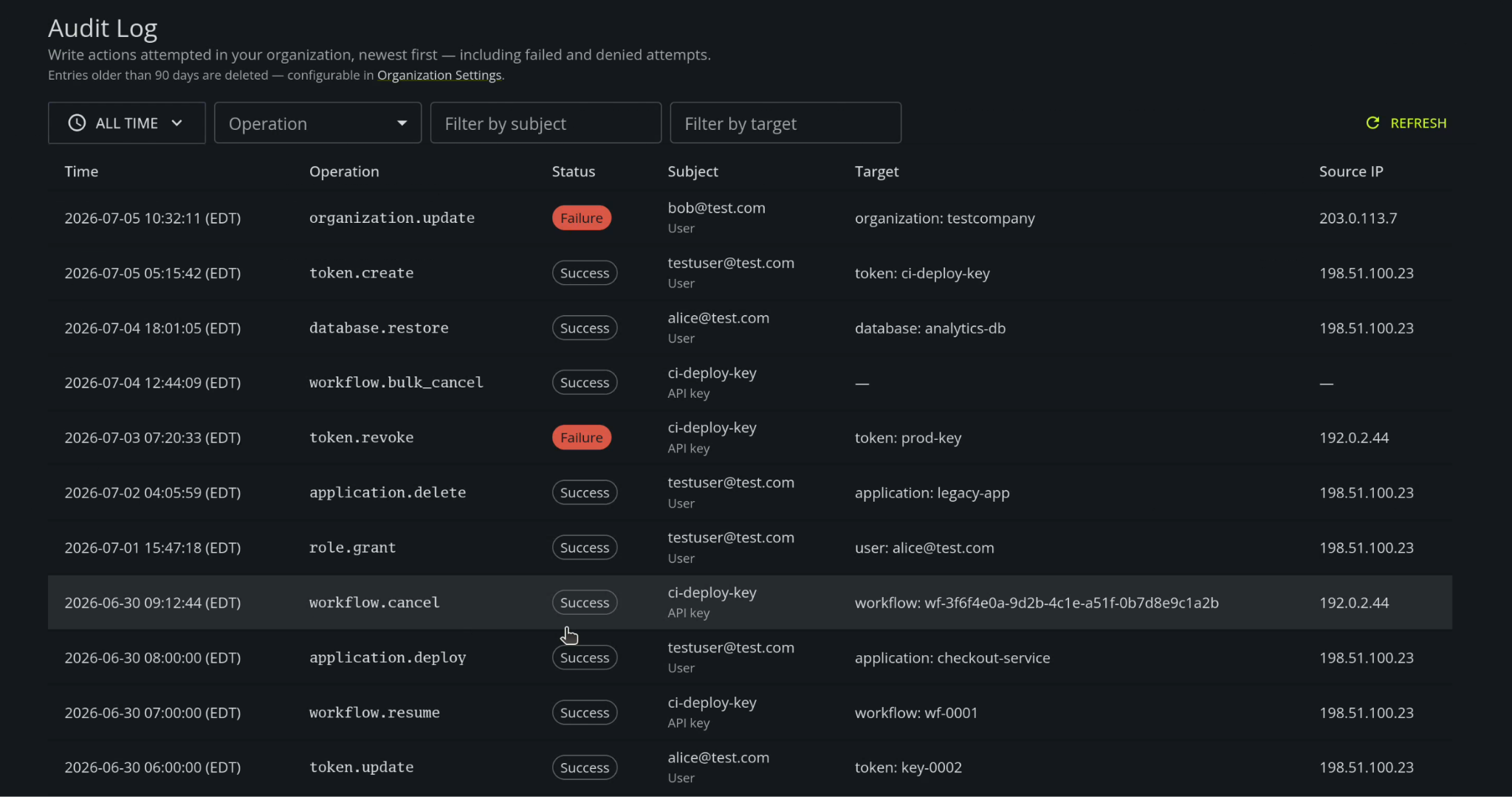
Task: Click subject bob@test.com
Action: pyautogui.click(x=717, y=208)
